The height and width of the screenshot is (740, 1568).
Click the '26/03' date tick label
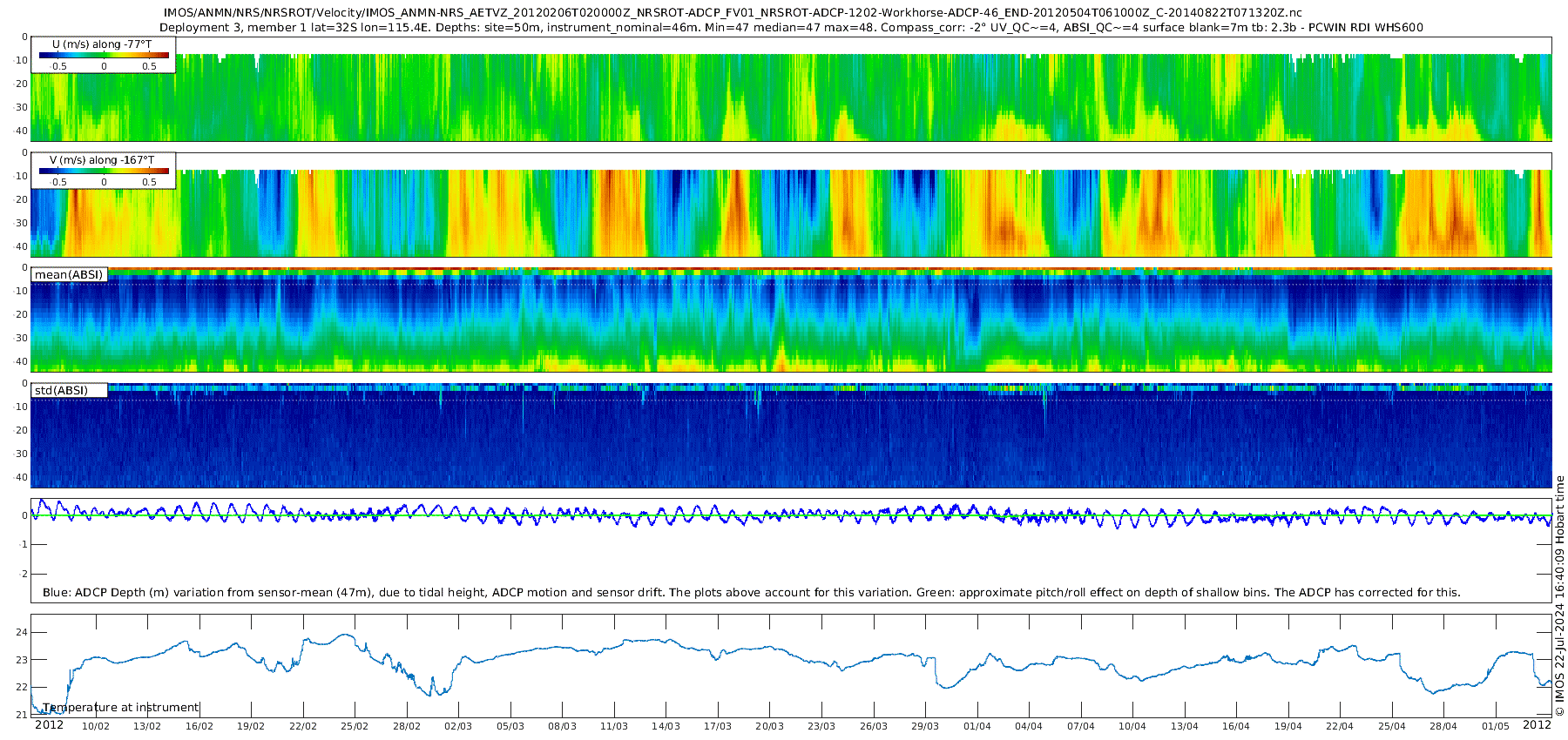(874, 726)
